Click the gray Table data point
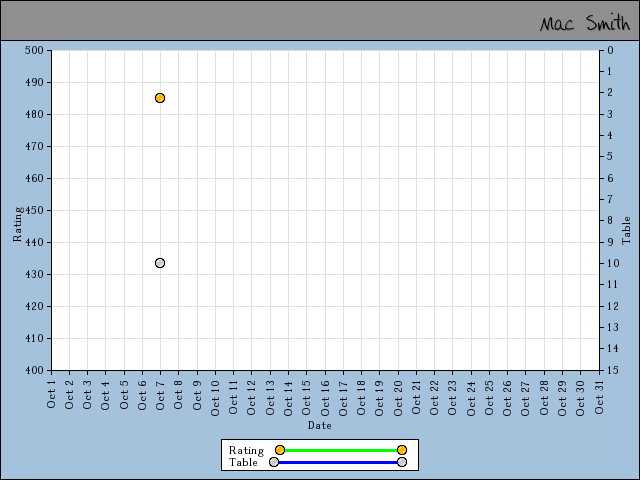Screen dimensions: 640x480 click(160, 263)
